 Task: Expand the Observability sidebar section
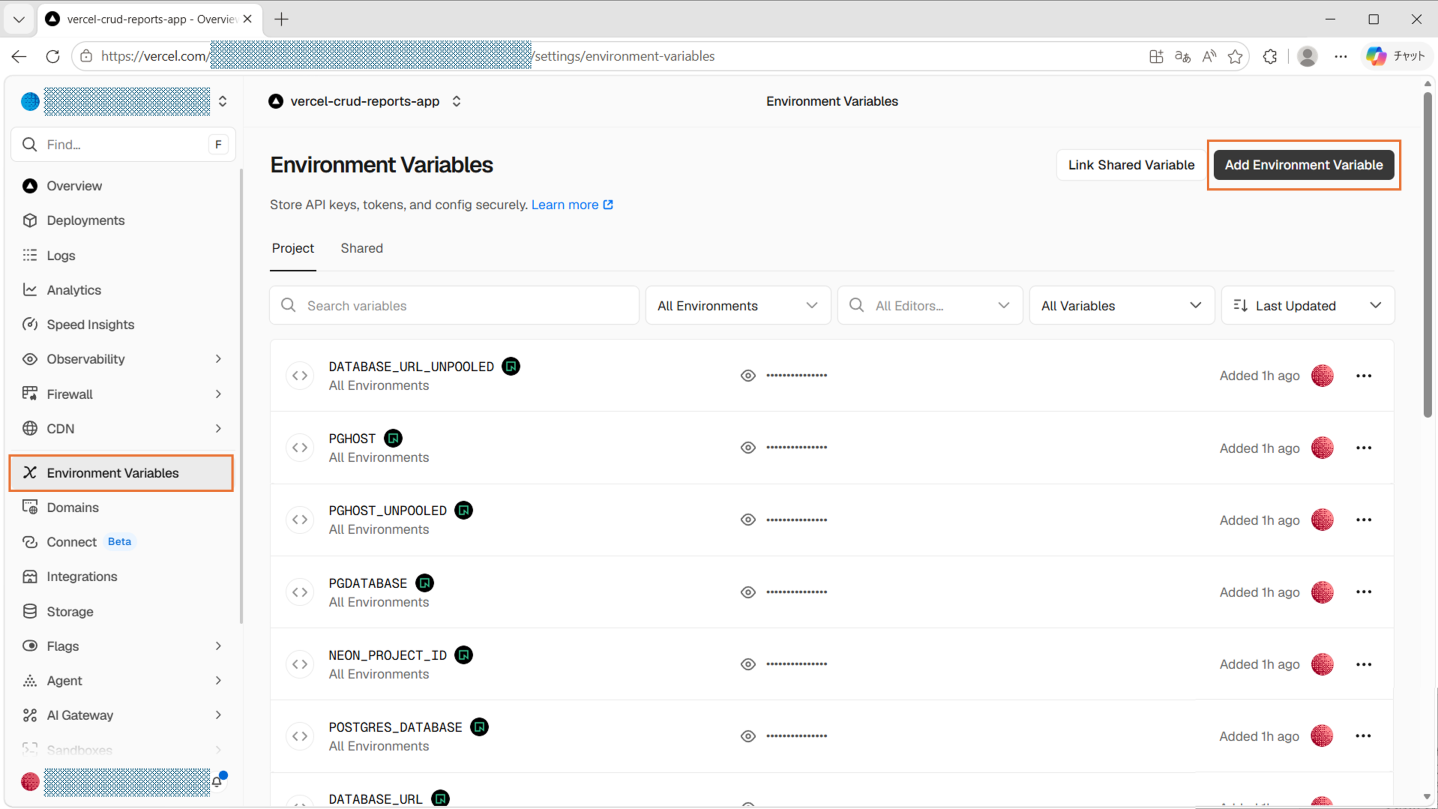coord(218,359)
